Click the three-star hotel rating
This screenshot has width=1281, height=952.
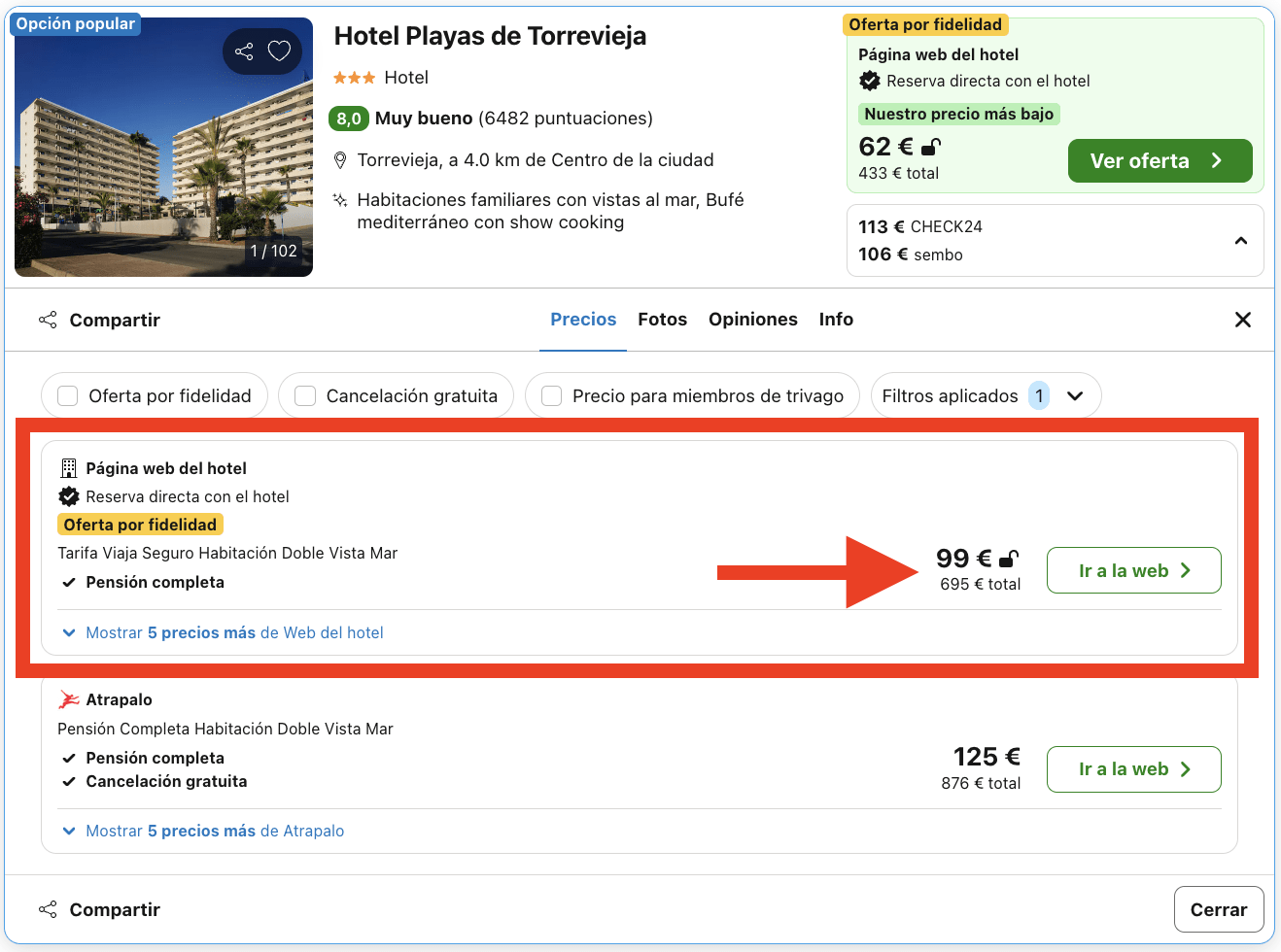355,78
